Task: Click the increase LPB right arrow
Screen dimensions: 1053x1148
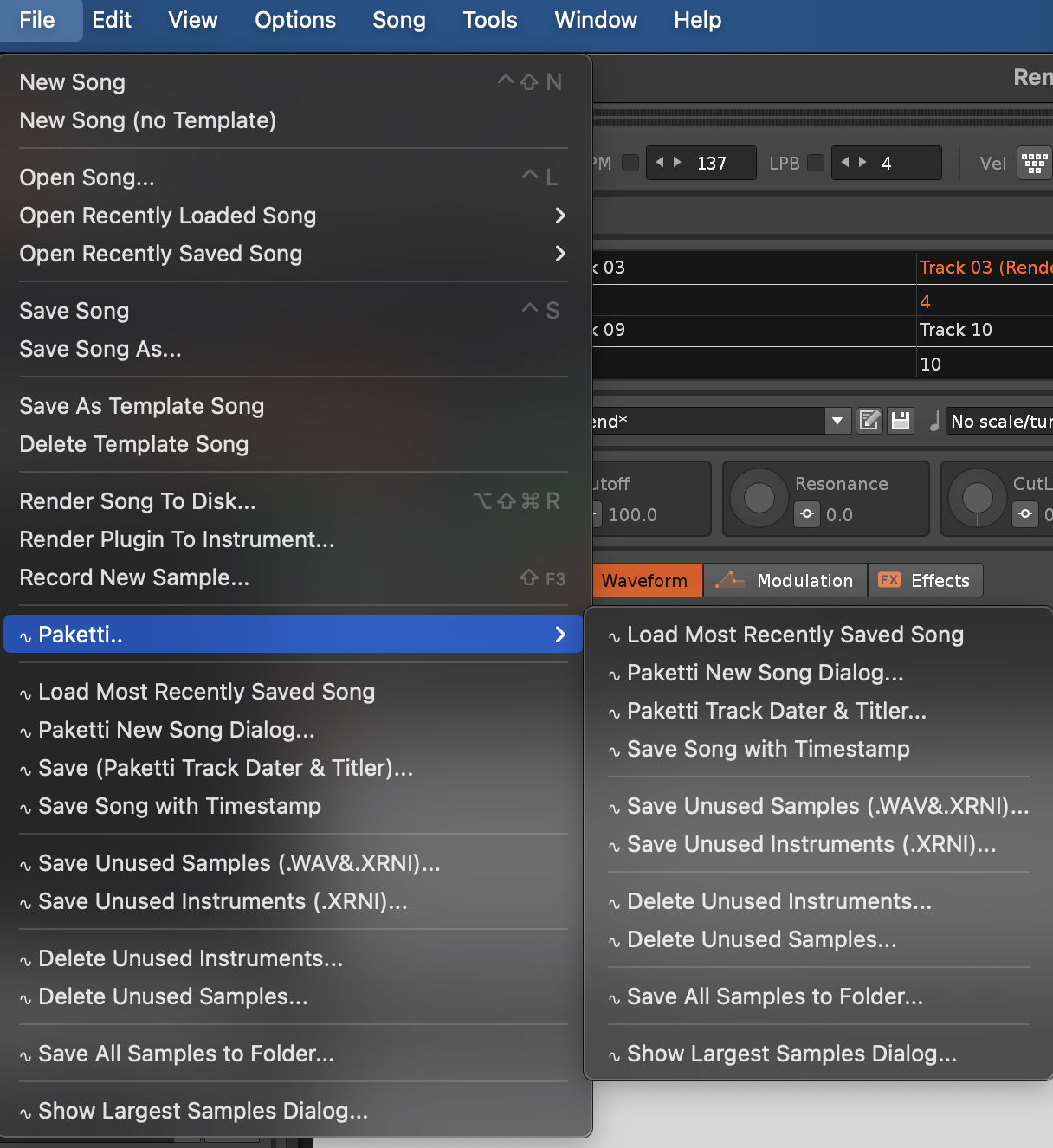Action: pyautogui.click(x=862, y=163)
